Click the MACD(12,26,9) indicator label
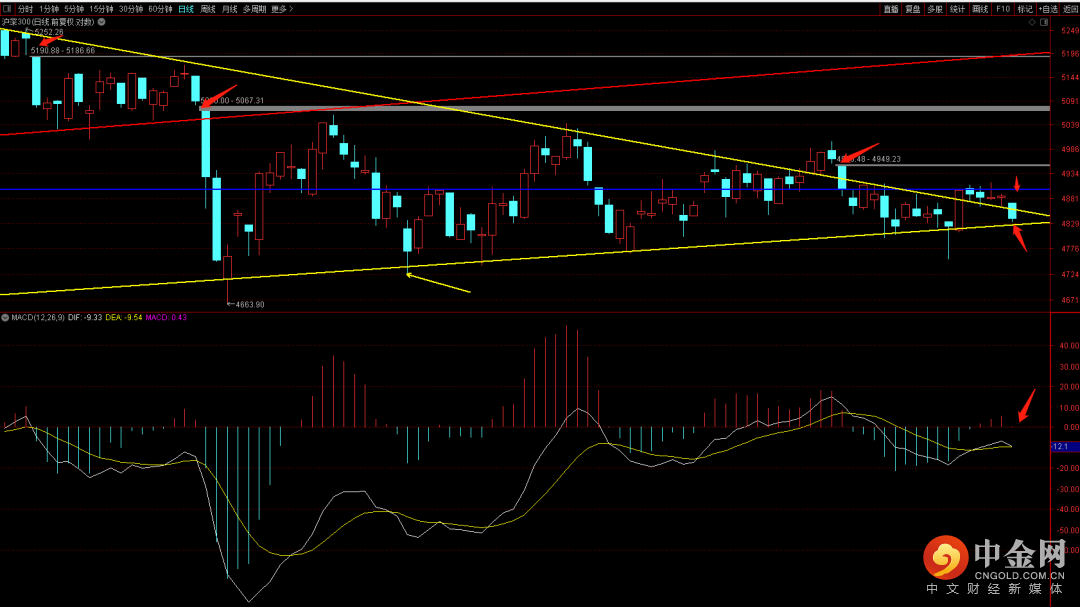The width and height of the screenshot is (1080, 607). tap(38, 318)
